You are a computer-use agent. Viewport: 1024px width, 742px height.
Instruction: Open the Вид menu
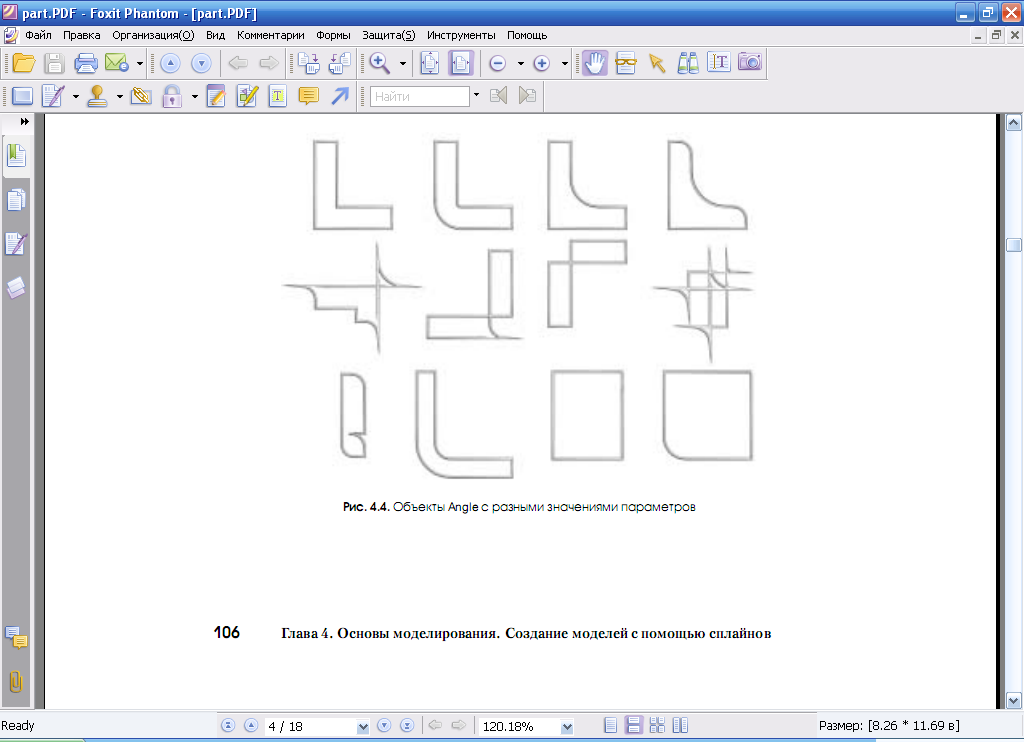[x=216, y=35]
